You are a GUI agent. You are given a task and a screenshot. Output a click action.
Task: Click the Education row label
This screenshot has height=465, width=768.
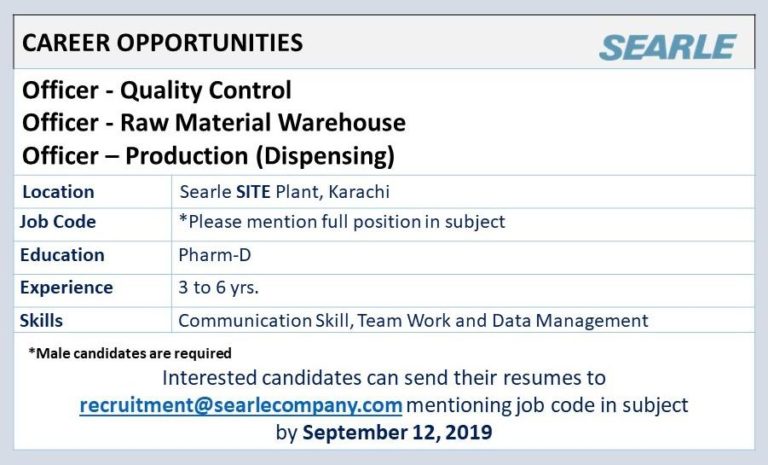pos(62,255)
